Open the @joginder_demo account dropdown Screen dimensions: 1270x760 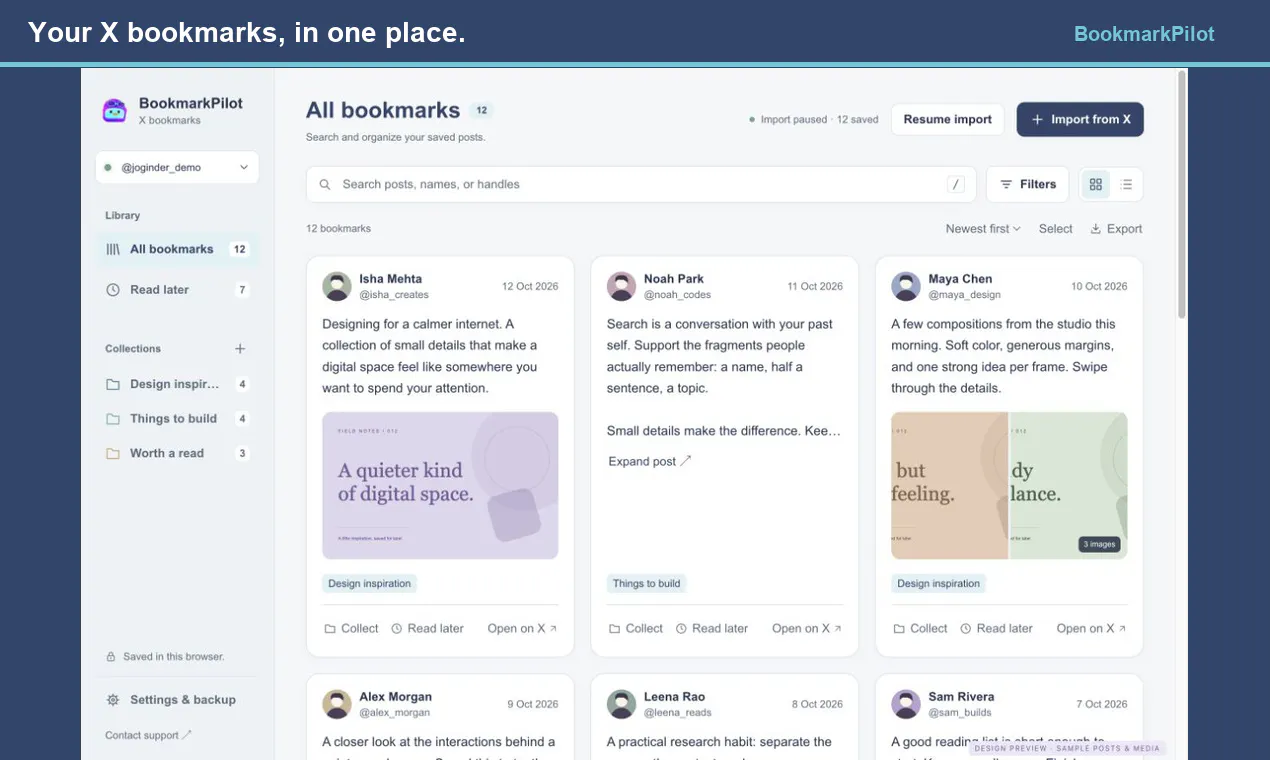point(177,168)
